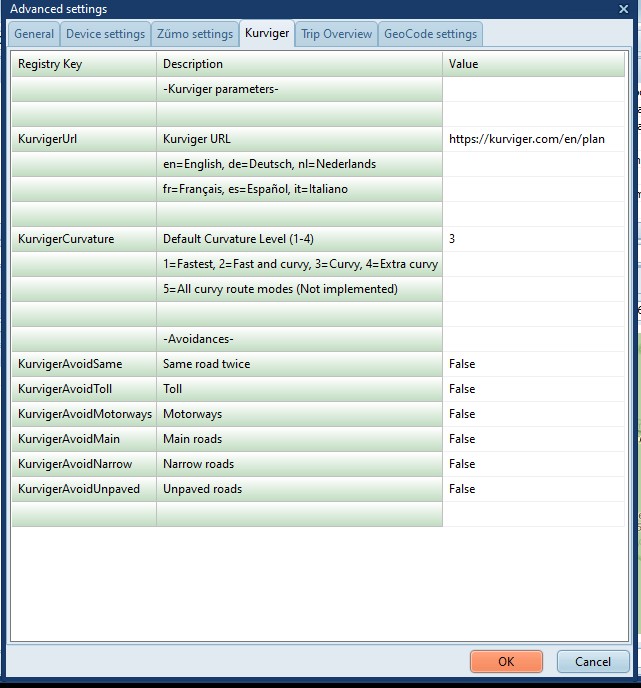Open the Device settings tab

click(105, 34)
